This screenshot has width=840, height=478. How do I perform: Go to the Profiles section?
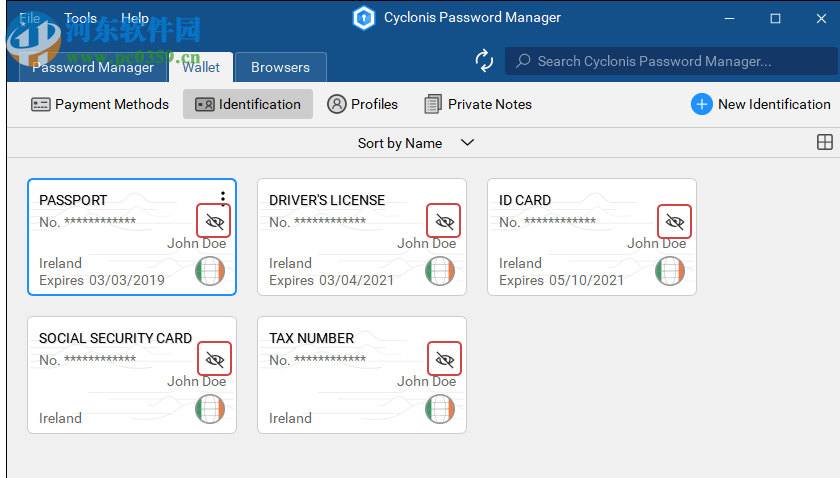[x=363, y=104]
